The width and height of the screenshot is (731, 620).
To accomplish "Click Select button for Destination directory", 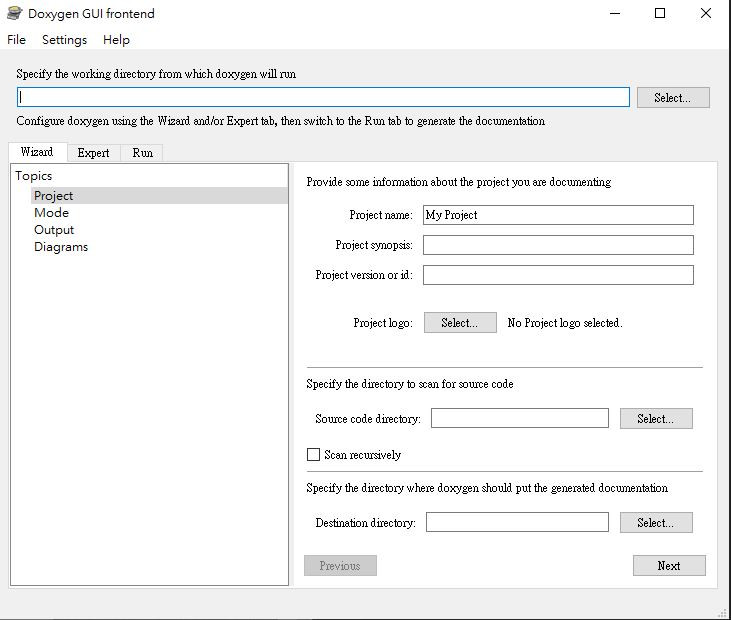I will tap(656, 523).
